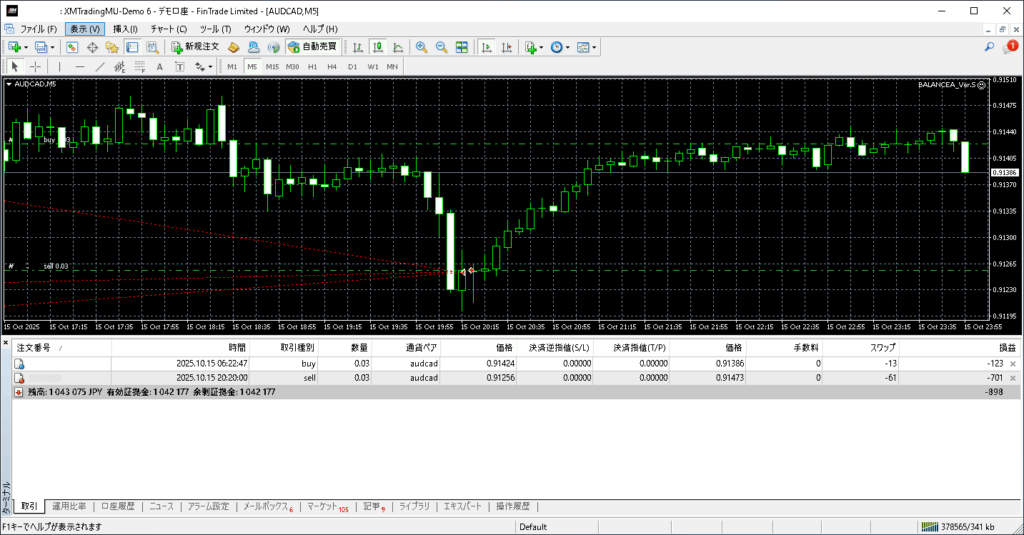1024x535 pixels.
Task: Open the new chart dropdown arrow
Action: (x=27, y=47)
